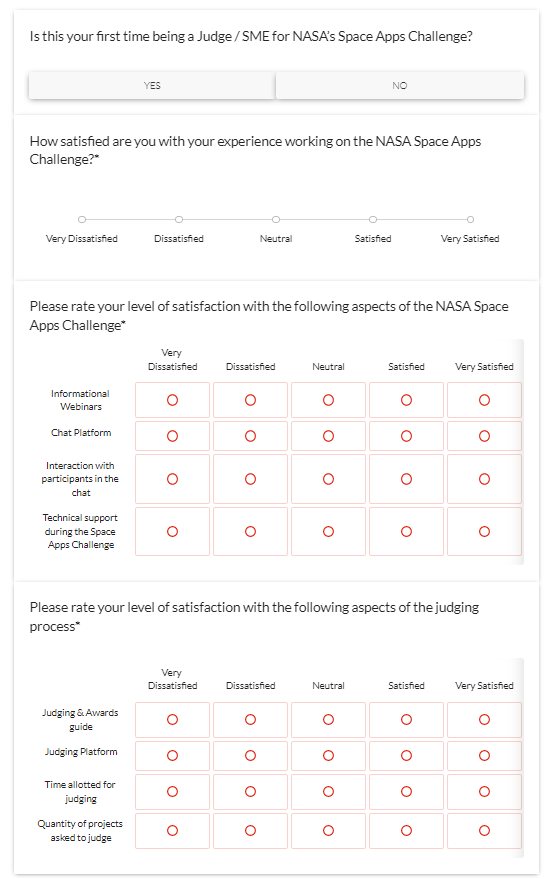Viewport: 560px width, 879px height.
Task: Rate Quantity of projects as Very Satisfied
Action: coord(484,830)
